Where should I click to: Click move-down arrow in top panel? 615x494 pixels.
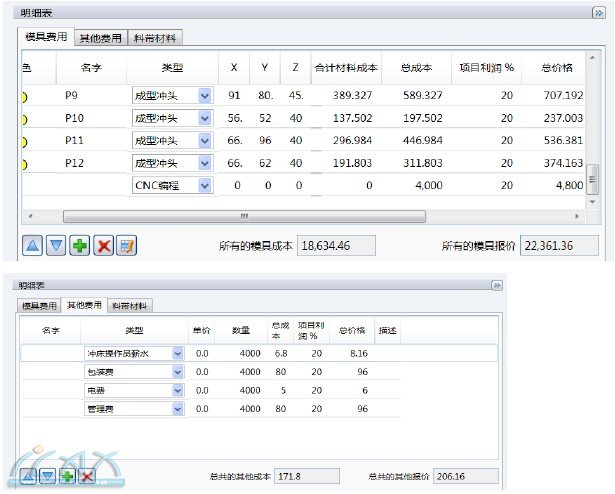(x=56, y=246)
